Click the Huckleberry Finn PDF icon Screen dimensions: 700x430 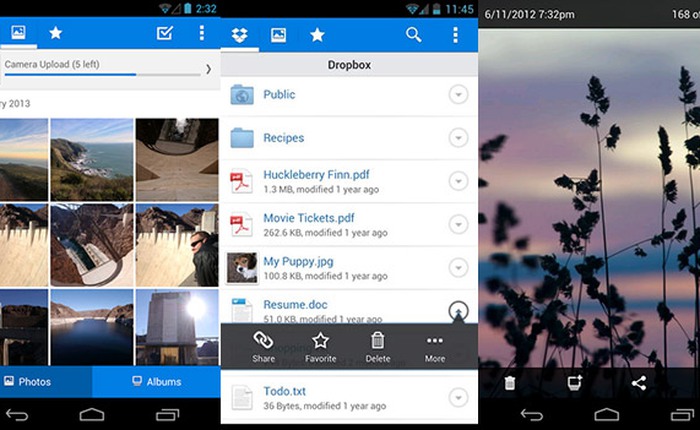click(242, 181)
